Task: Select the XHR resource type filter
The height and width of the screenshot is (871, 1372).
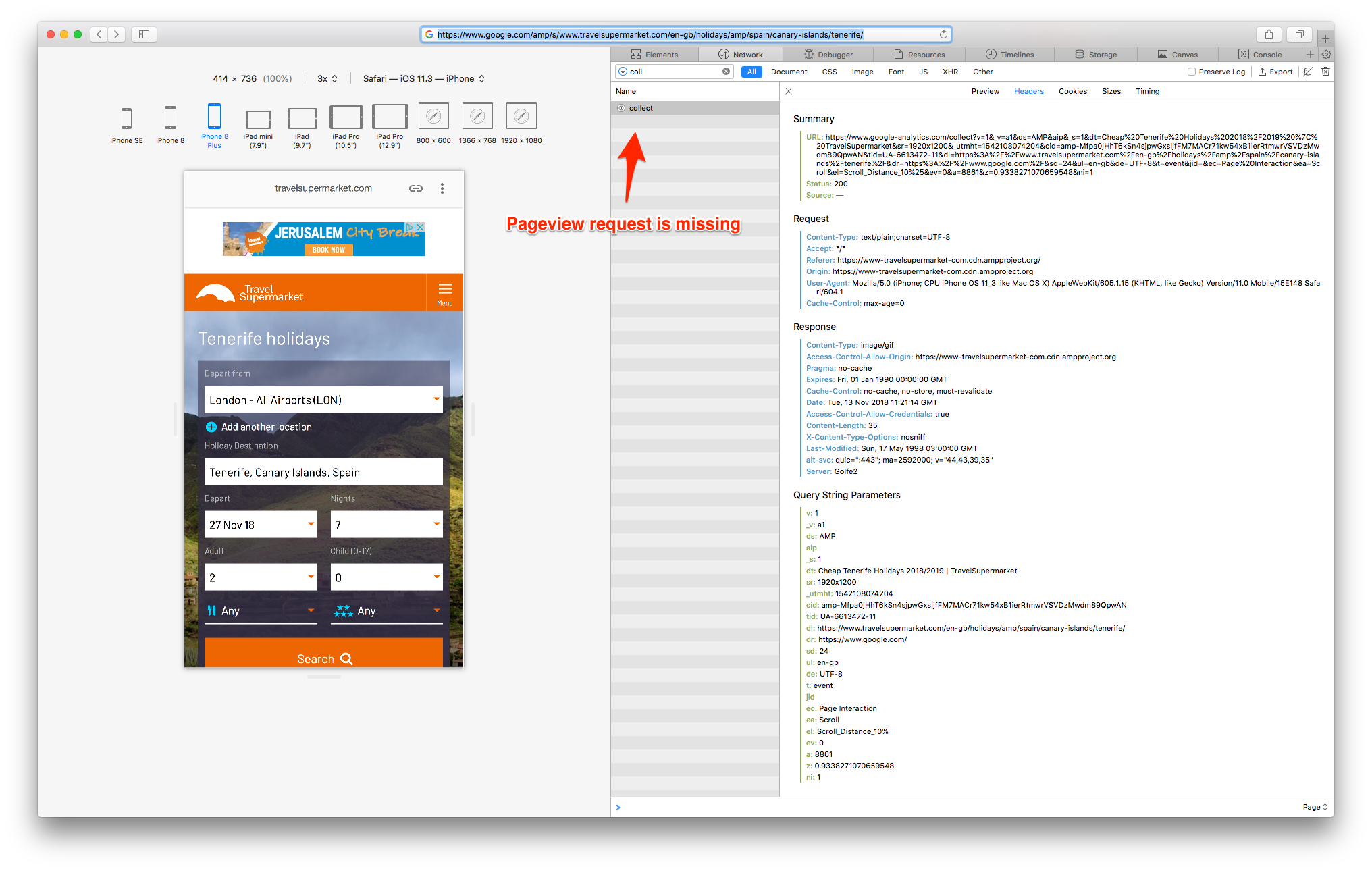Action: coord(950,72)
